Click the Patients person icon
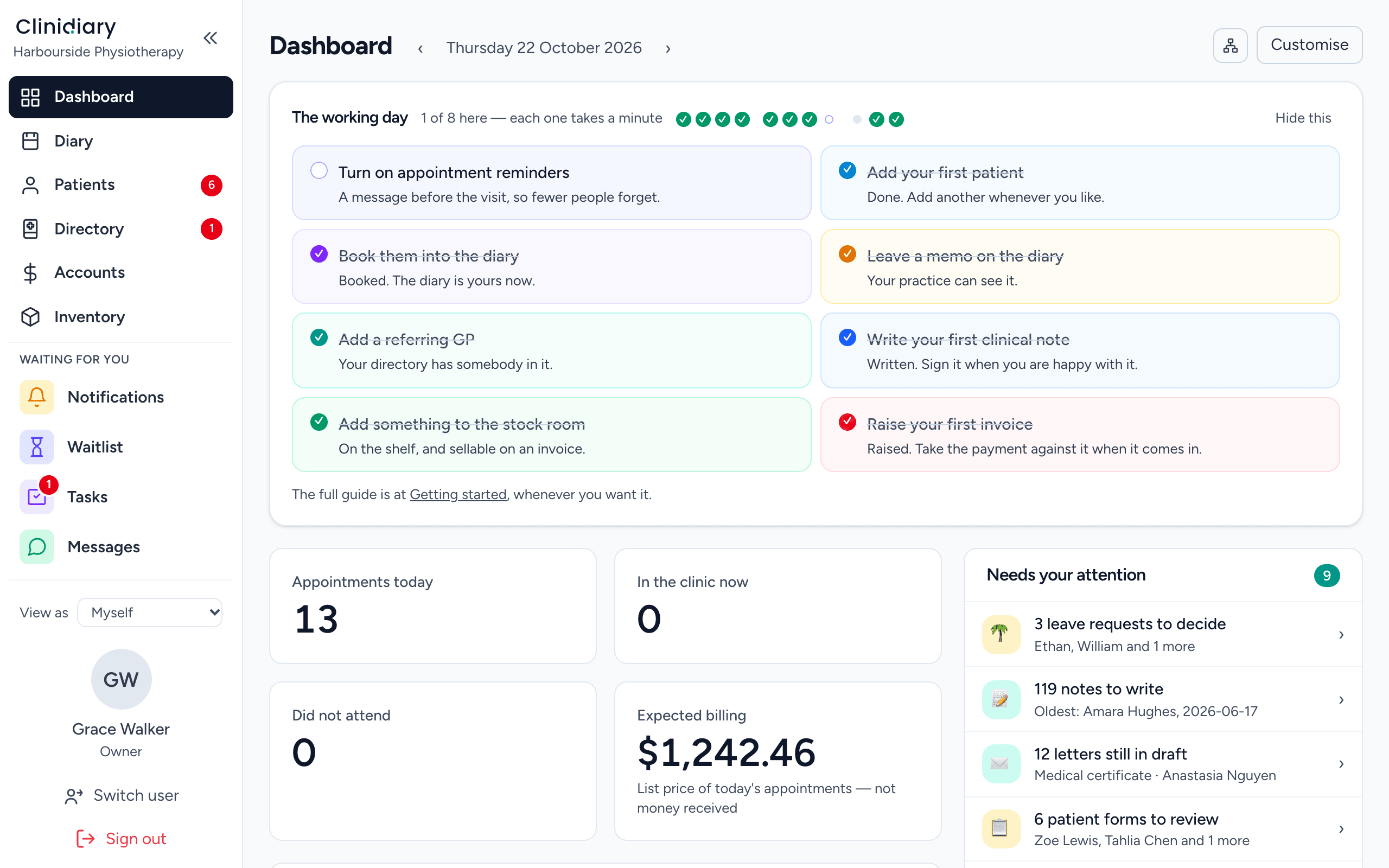The image size is (1389, 868). [30, 185]
